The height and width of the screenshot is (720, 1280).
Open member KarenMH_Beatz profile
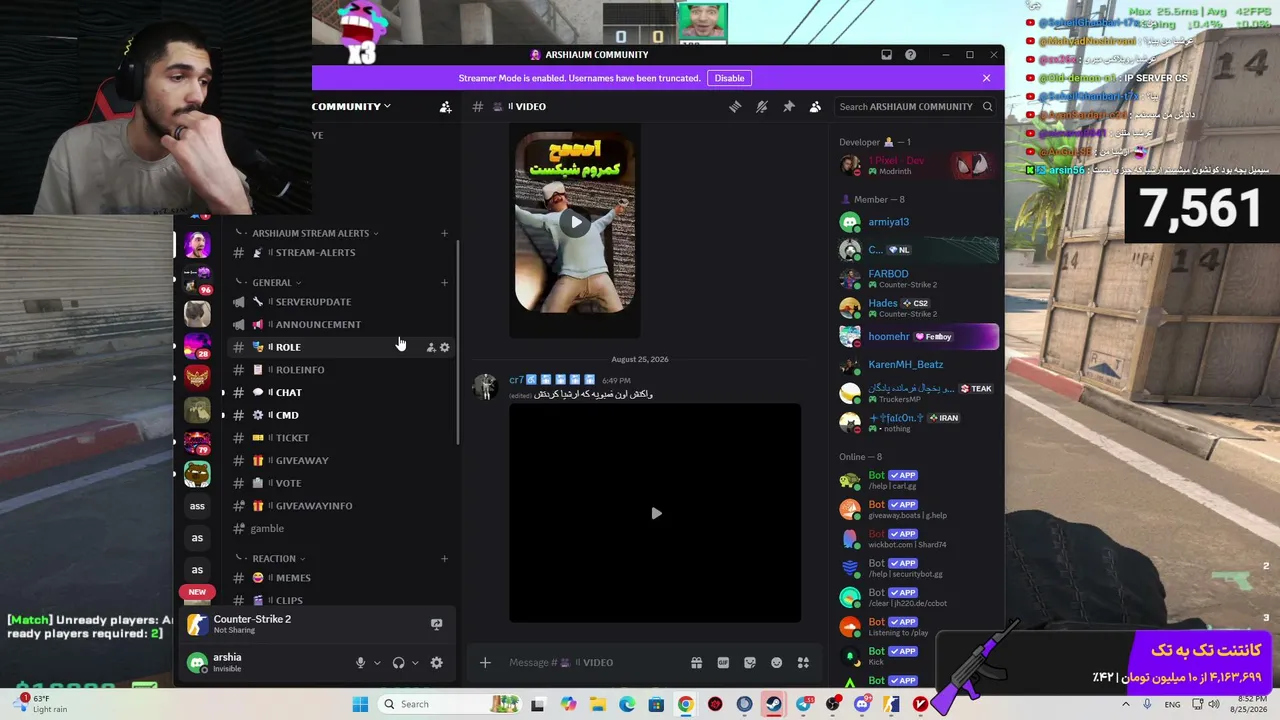918,365
